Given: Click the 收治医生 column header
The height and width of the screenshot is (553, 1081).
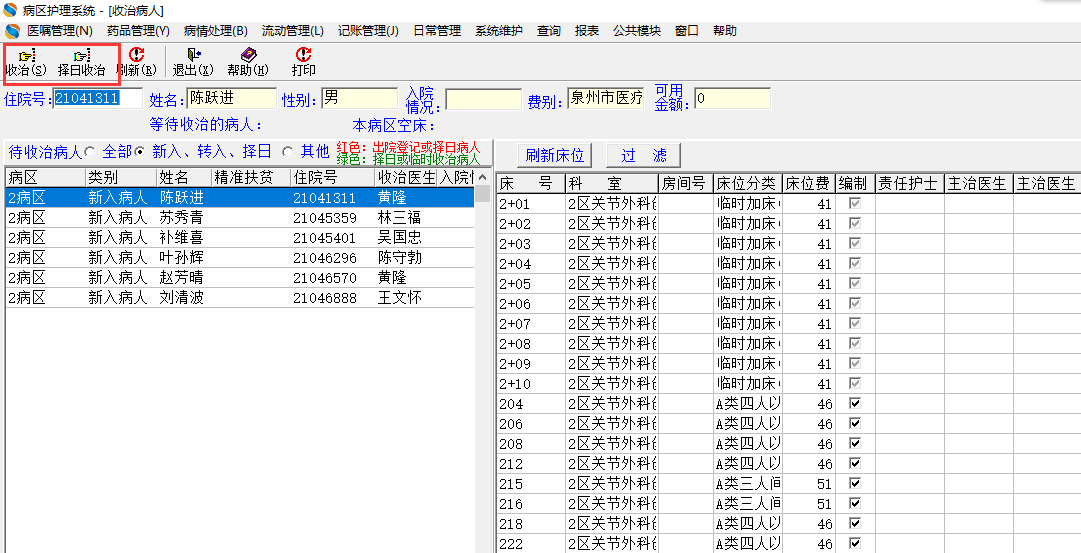Looking at the screenshot, I should 406,177.
